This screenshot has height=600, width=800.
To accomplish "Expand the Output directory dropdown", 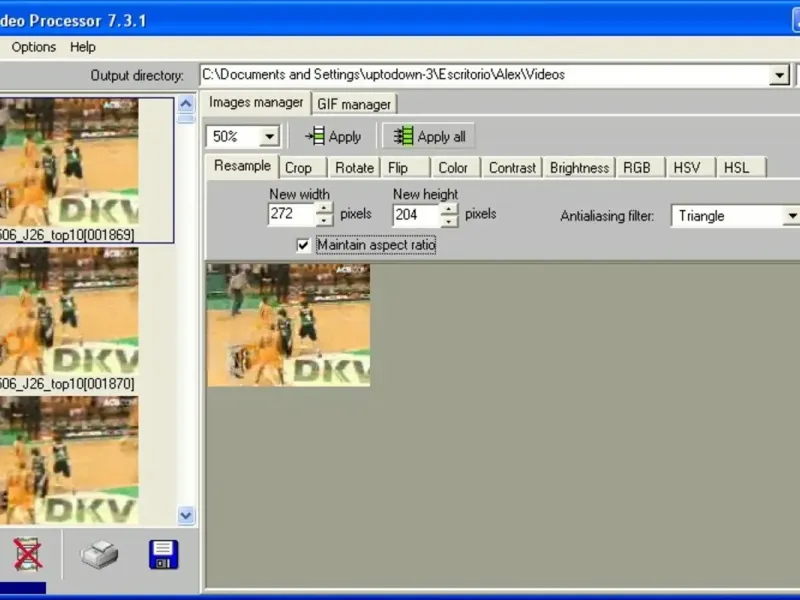I will click(779, 76).
